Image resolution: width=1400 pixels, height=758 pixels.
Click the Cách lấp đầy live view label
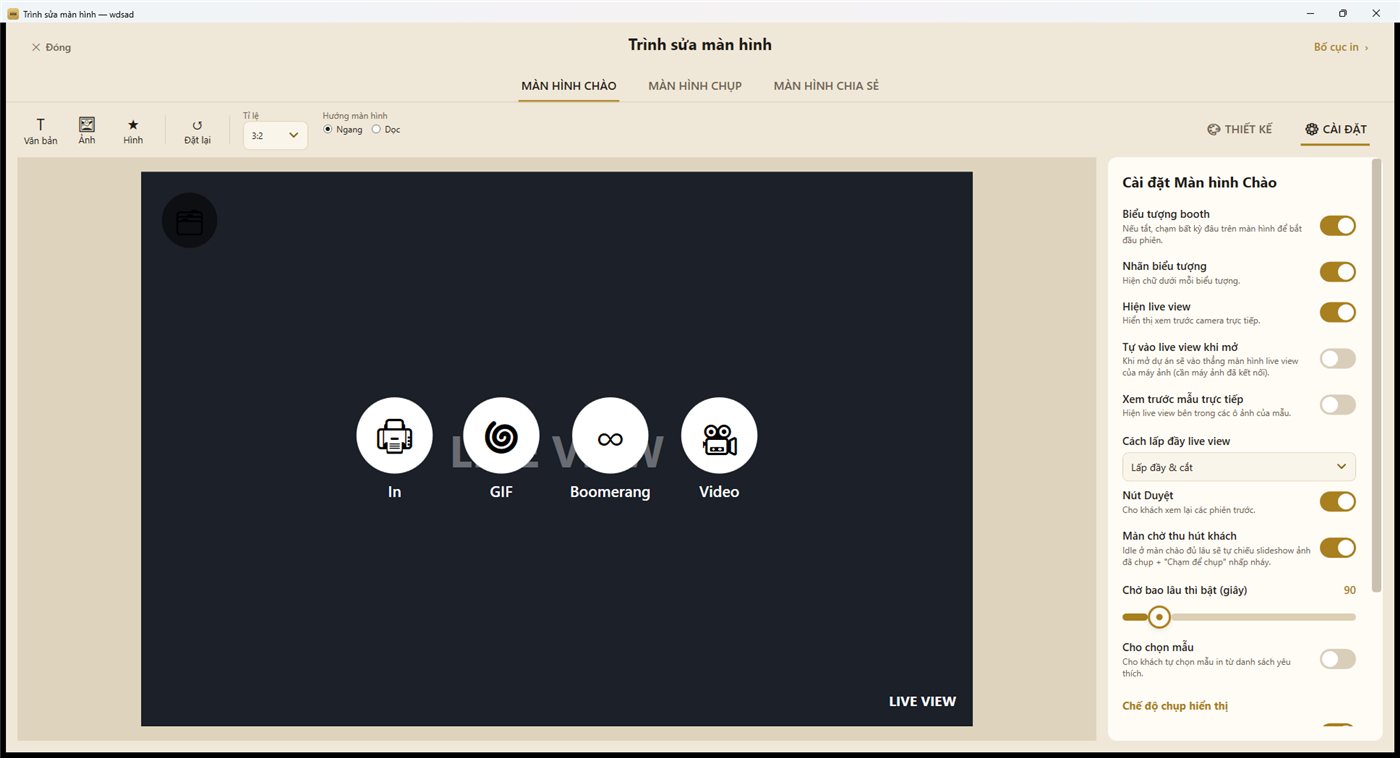[1176, 441]
